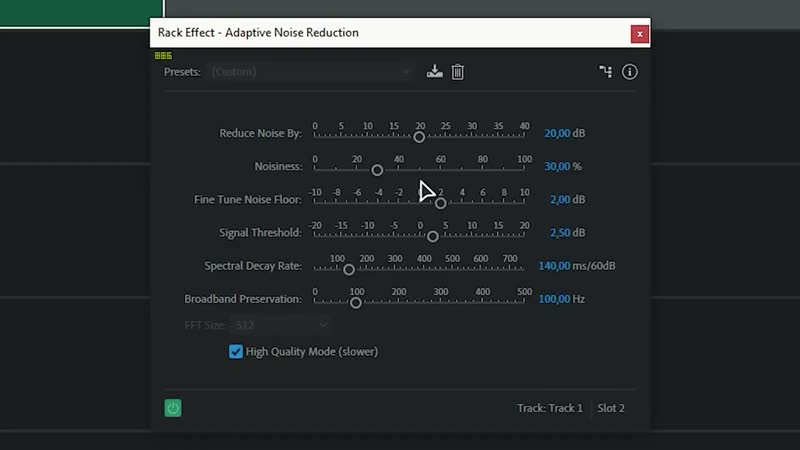Image resolution: width=800 pixels, height=450 pixels.
Task: Click the Spectral Decay Rate slider knob
Action: click(x=349, y=269)
